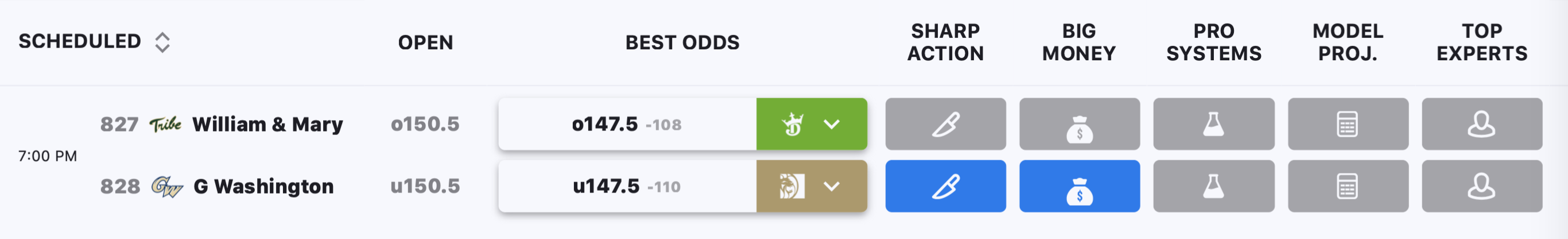Open G Washington team link

263,186
